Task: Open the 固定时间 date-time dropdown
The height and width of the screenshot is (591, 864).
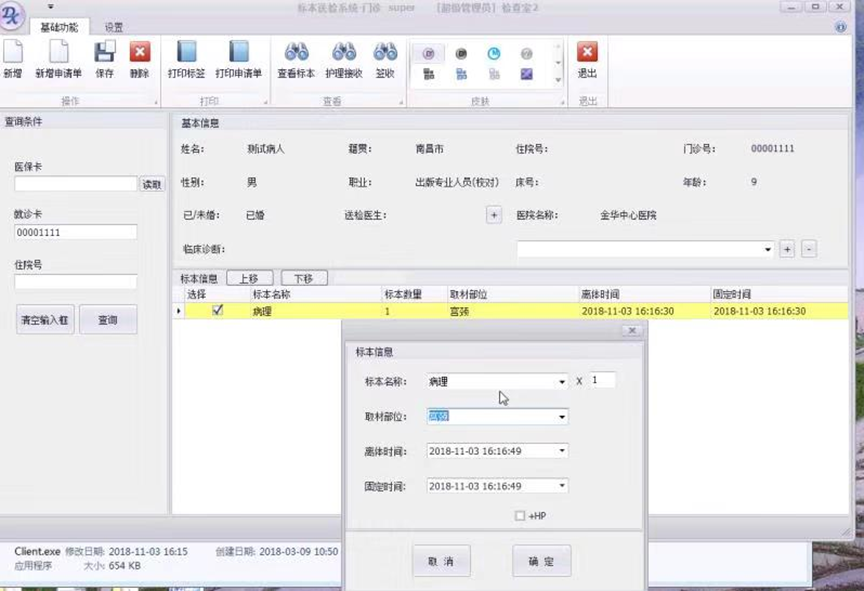Action: click(x=561, y=486)
